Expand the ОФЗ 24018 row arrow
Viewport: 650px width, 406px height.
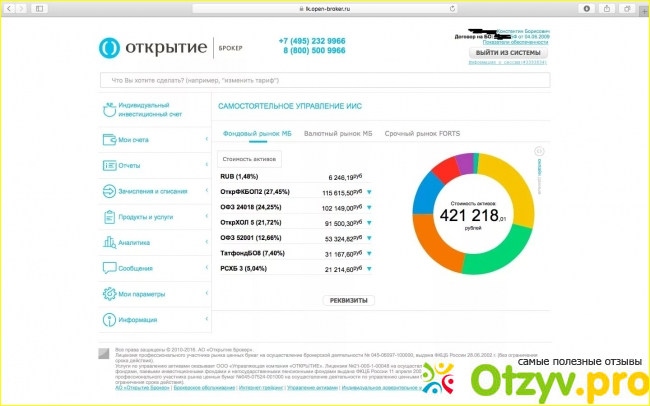tap(368, 208)
